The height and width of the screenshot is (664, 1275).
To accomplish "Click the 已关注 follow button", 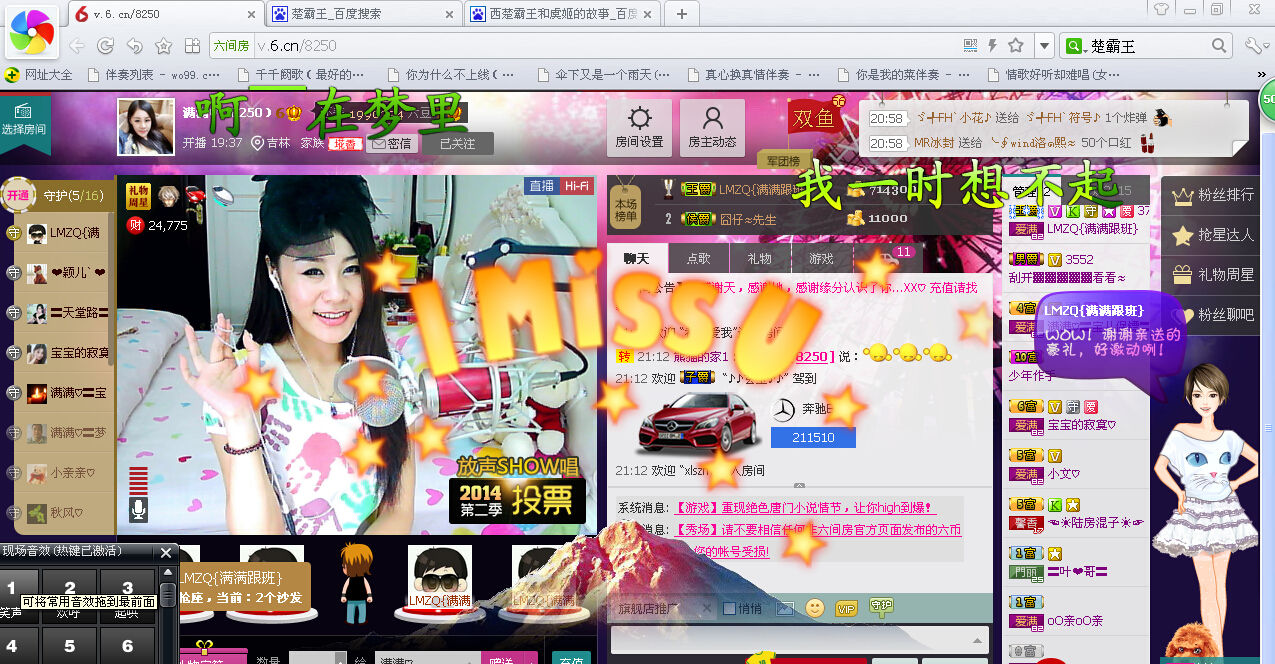I will 457,143.
